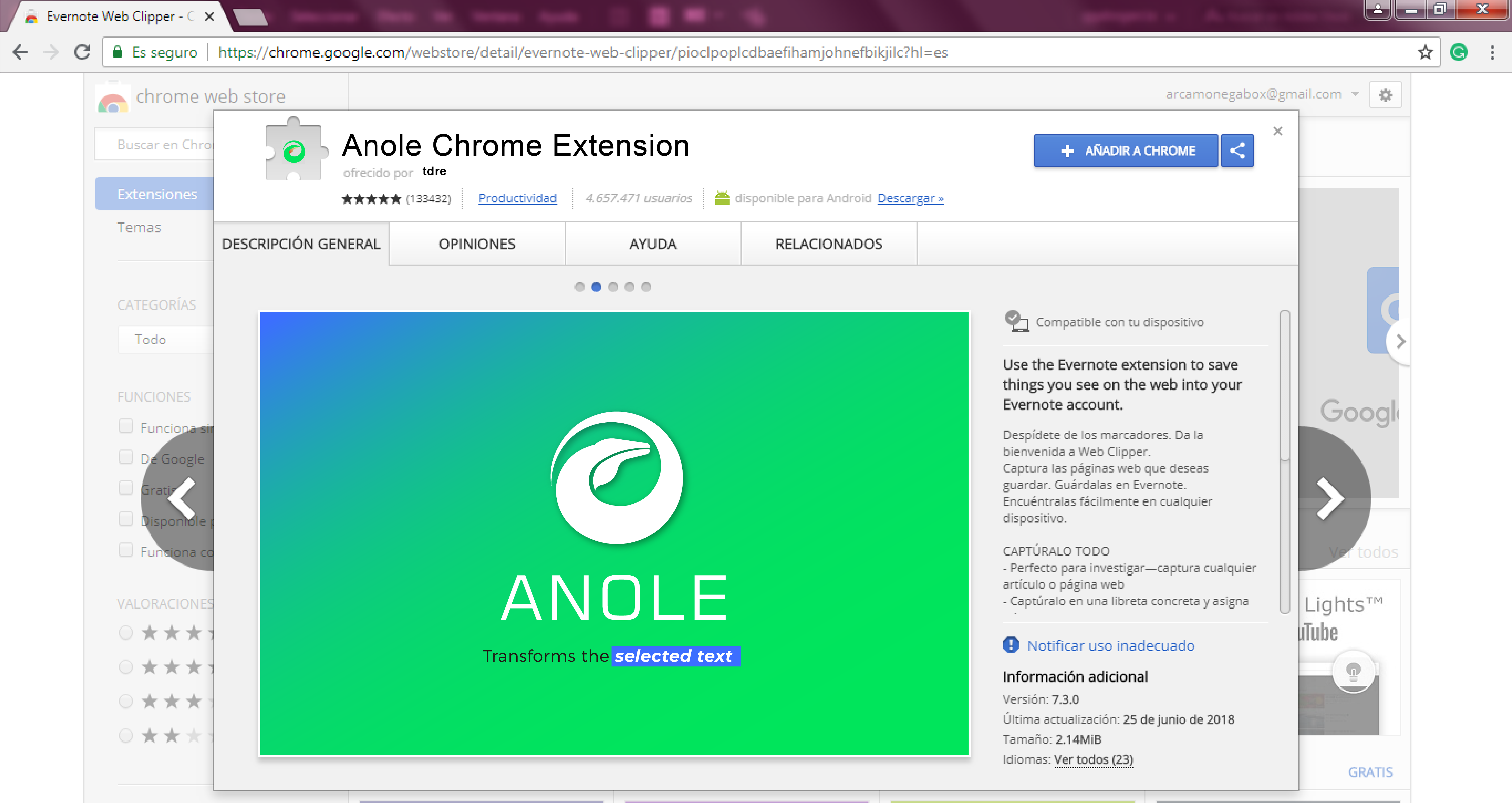Open the Grammarly extension icon
Viewport: 1512px width, 803px height.
point(1459,52)
